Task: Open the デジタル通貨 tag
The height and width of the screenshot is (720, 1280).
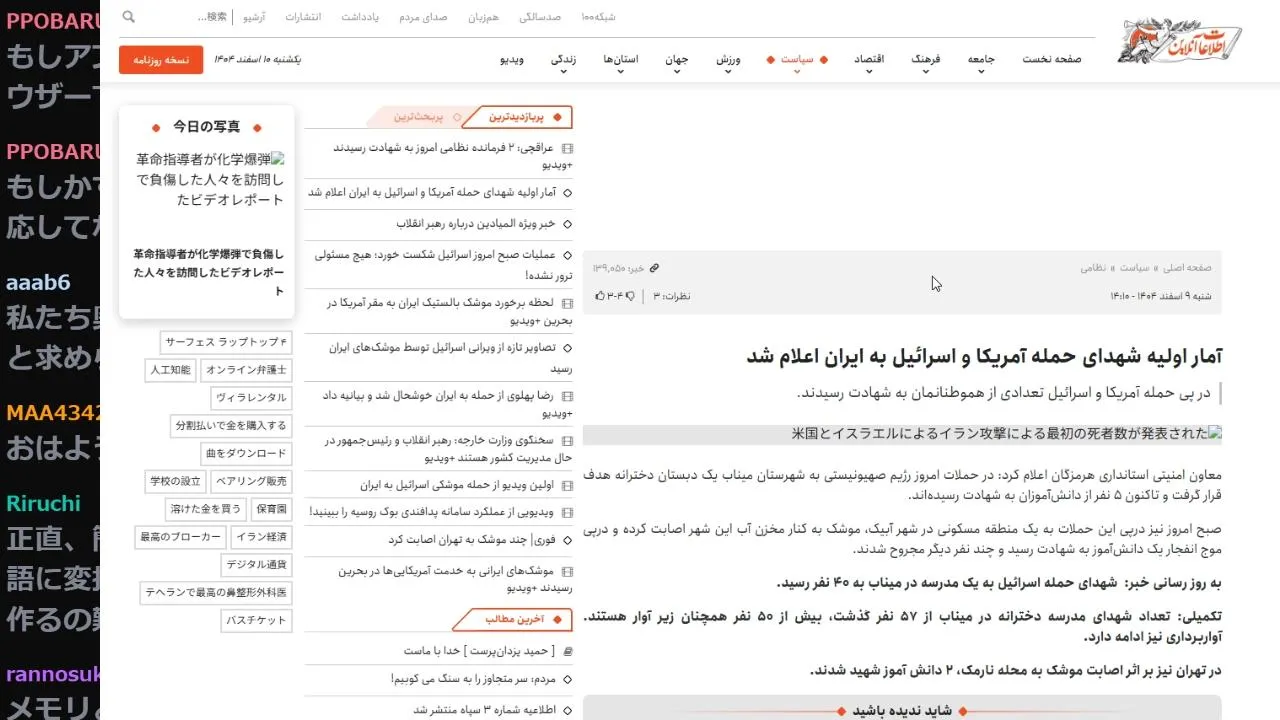Action: [x=257, y=564]
